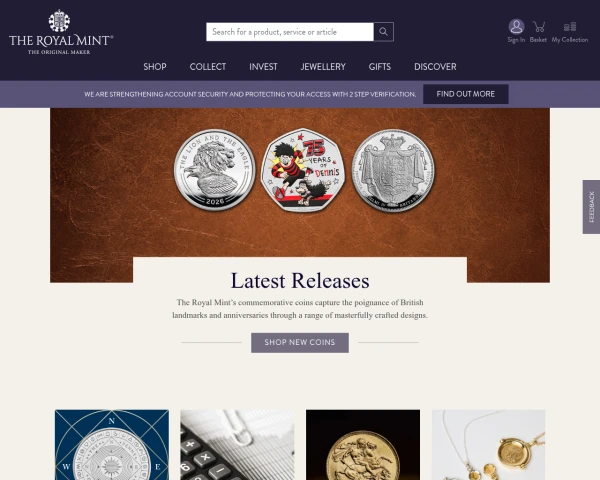Open the SHOP menu
This screenshot has width=600, height=480.
(155, 67)
